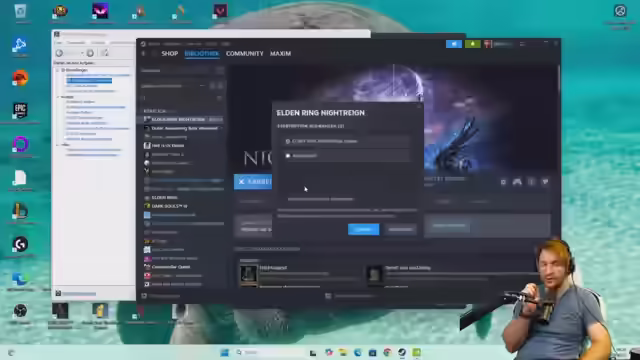Click the cancel button in the Nightreign dialog
Screen dimensions: 640x360
(x=400, y=229)
